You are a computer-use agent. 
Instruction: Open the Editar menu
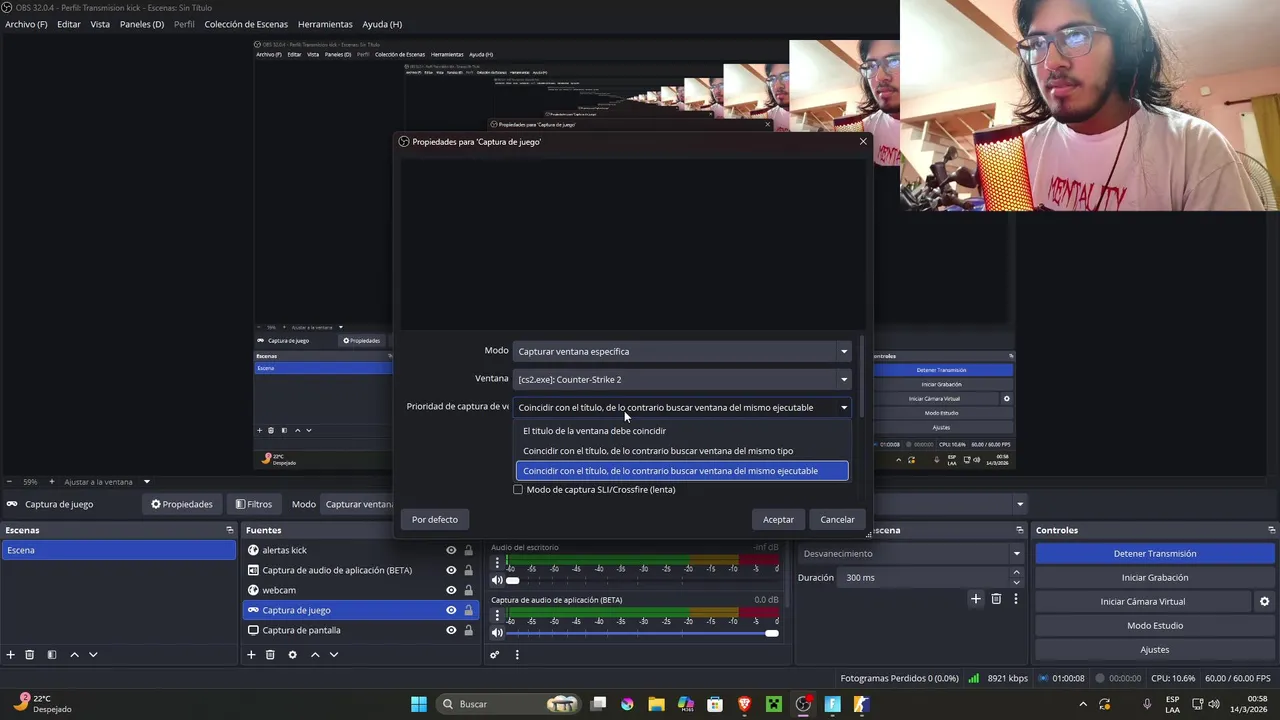point(69,24)
